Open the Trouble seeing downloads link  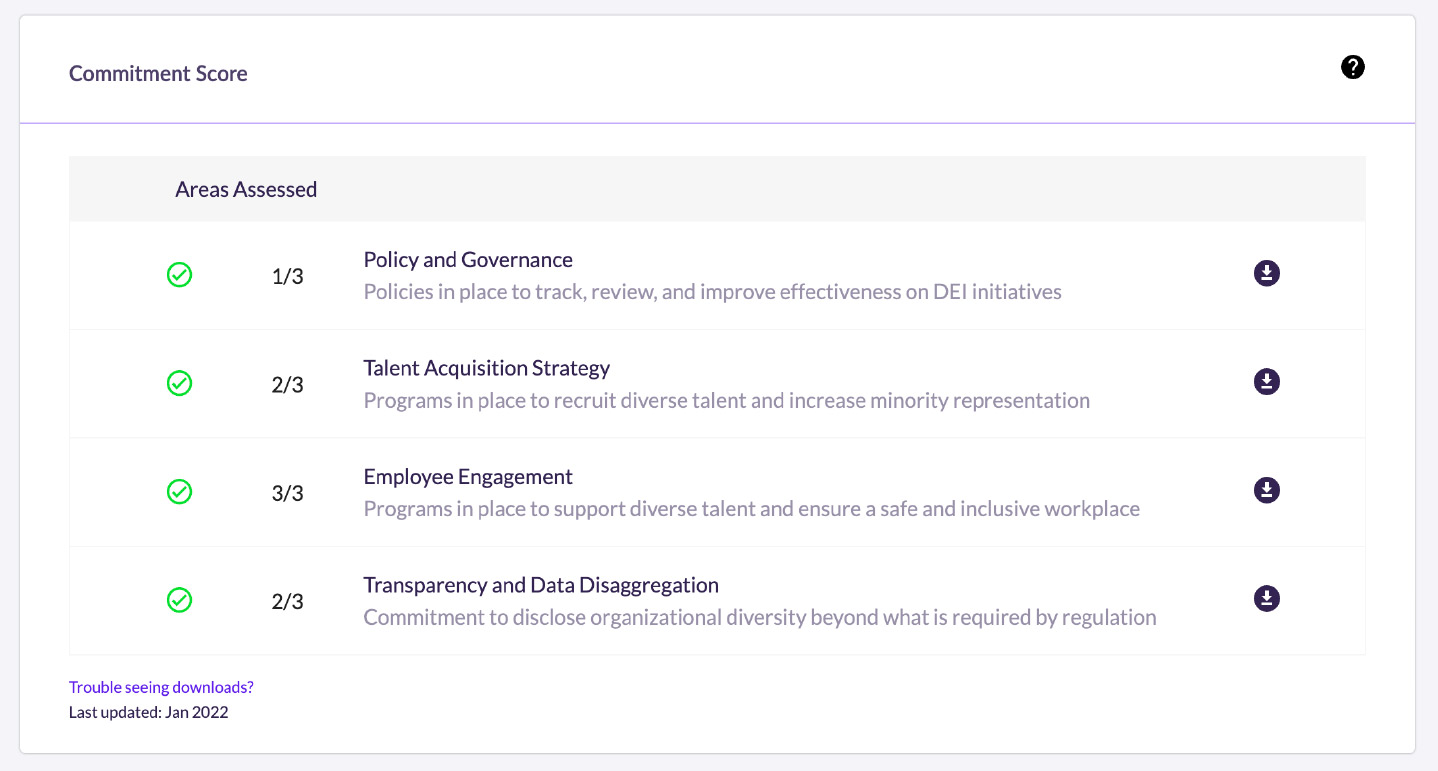pyautogui.click(x=161, y=687)
